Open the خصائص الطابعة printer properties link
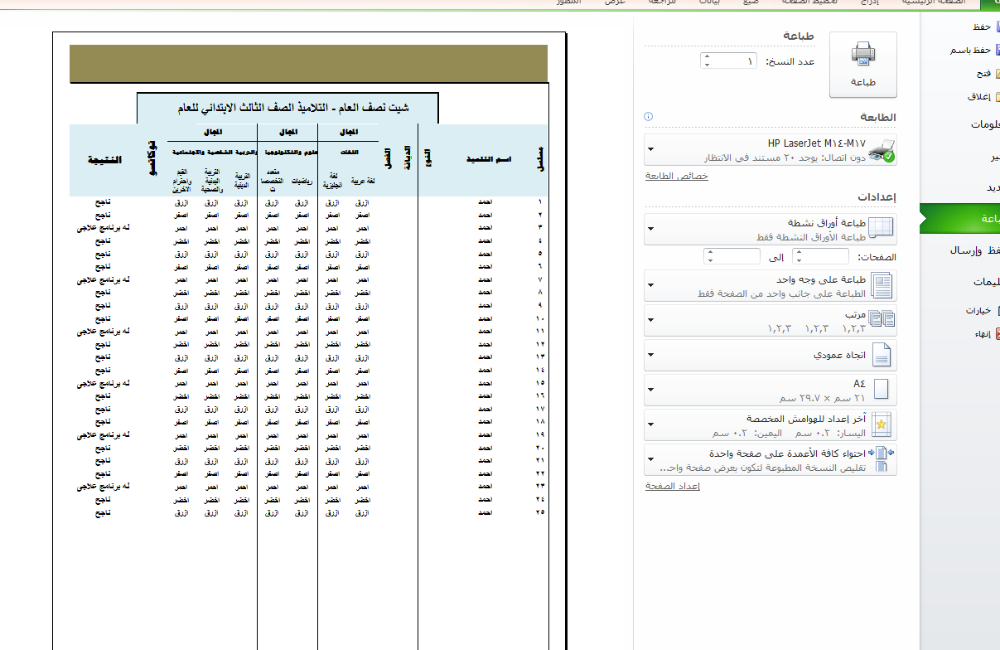This screenshot has width=1000, height=650. (x=677, y=176)
